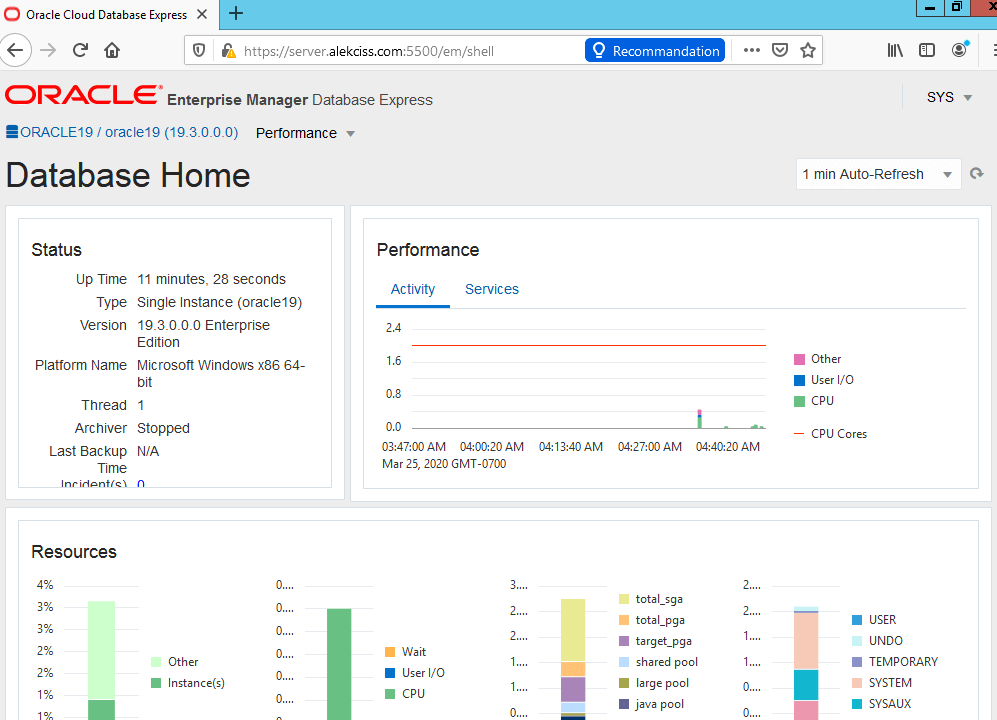Image resolution: width=997 pixels, height=720 pixels.
Task: Click the manual refresh icon beside Auto-Refresh
Action: 977,174
